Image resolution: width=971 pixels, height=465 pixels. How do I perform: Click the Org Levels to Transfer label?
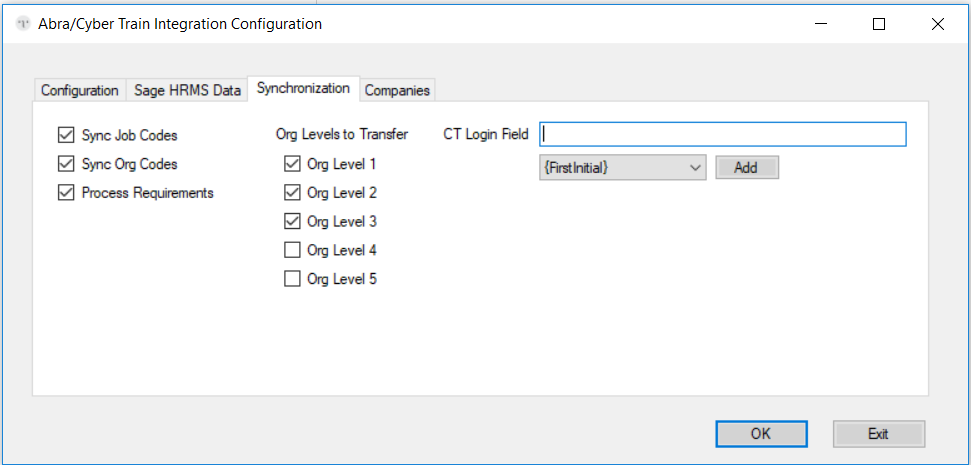point(342,134)
